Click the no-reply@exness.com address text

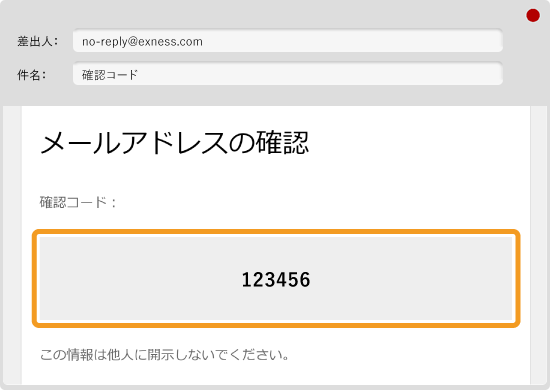[142, 41]
